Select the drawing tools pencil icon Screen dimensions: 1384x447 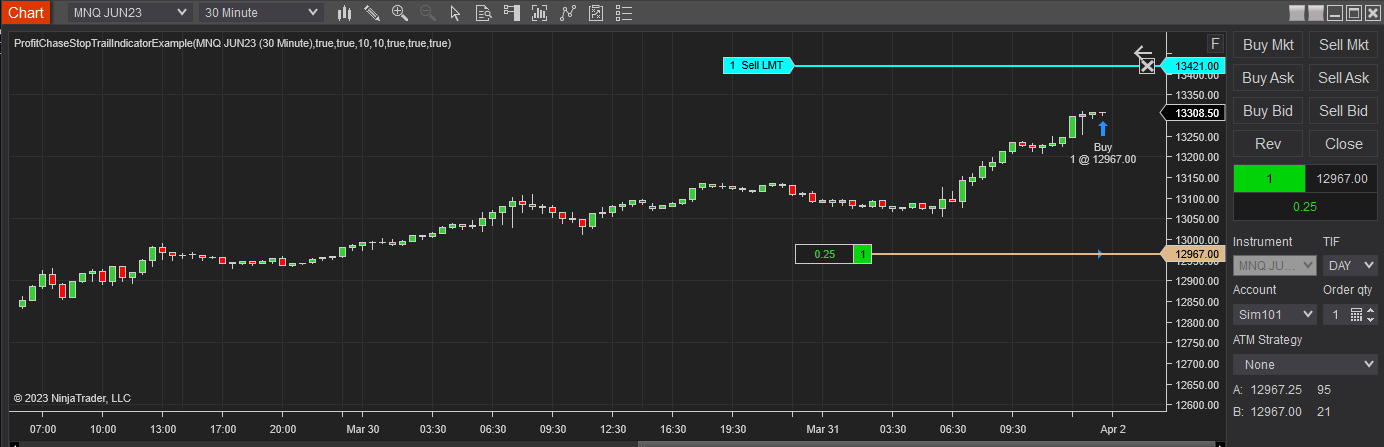pos(372,13)
